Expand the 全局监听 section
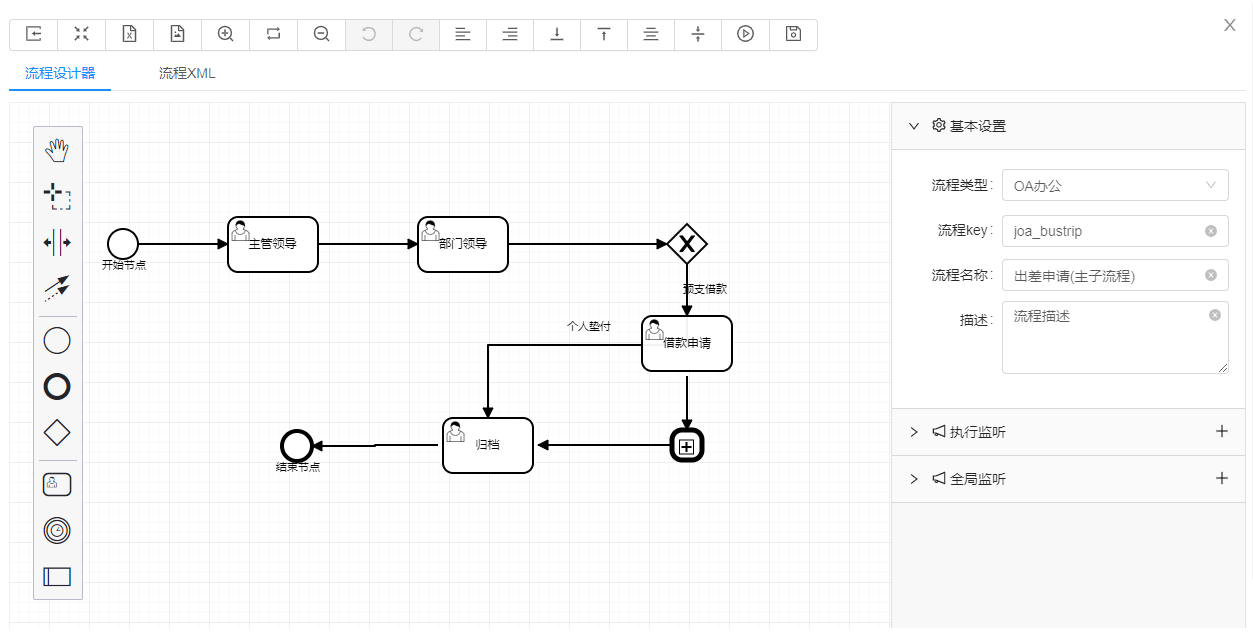 (x=913, y=479)
